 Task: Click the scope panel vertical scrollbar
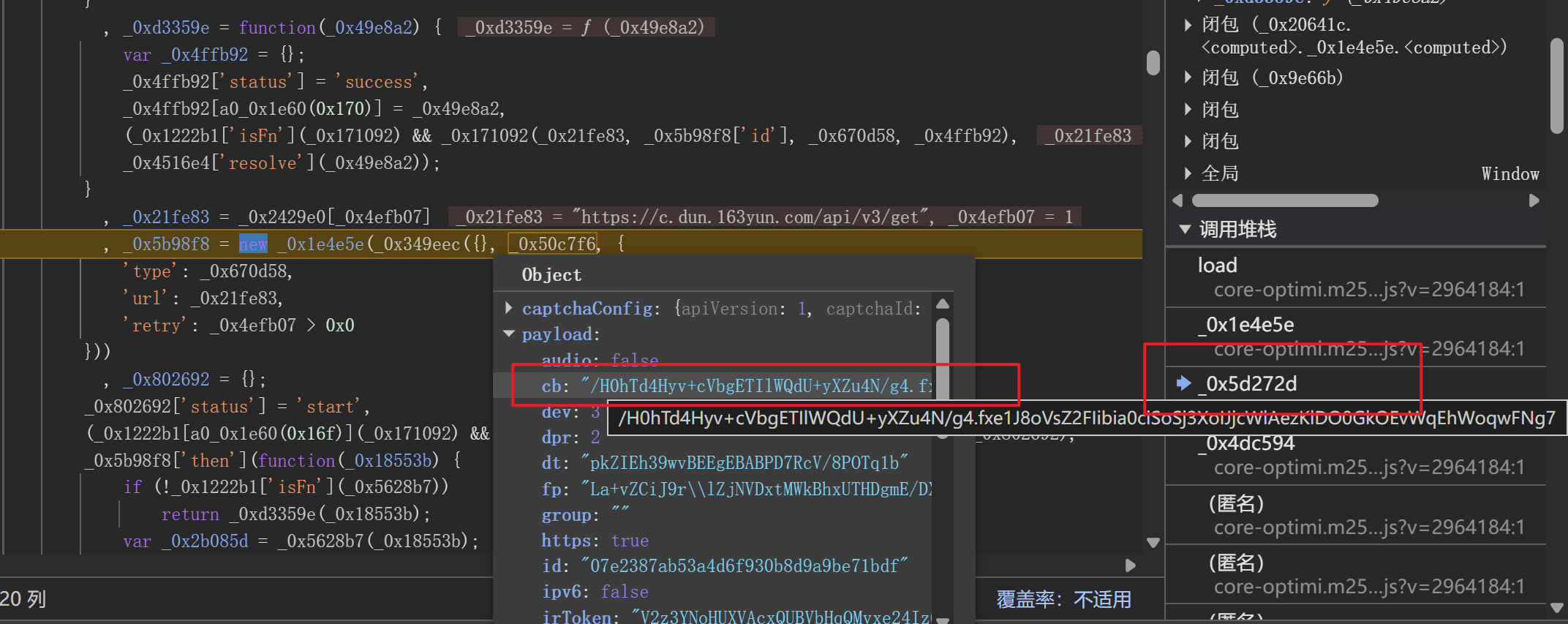[x=1557, y=86]
